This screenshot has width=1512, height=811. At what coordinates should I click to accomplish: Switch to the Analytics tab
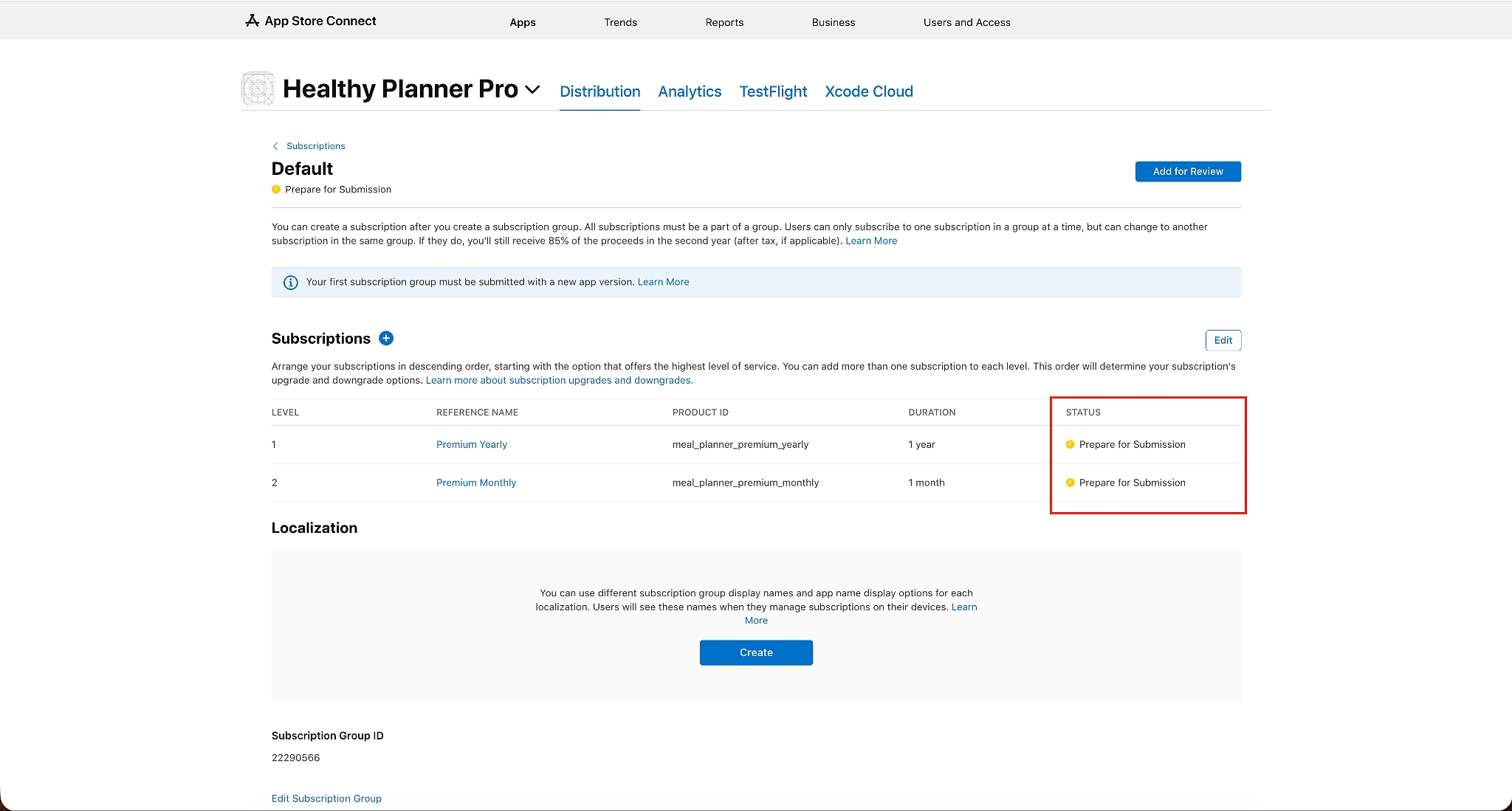coord(690,92)
